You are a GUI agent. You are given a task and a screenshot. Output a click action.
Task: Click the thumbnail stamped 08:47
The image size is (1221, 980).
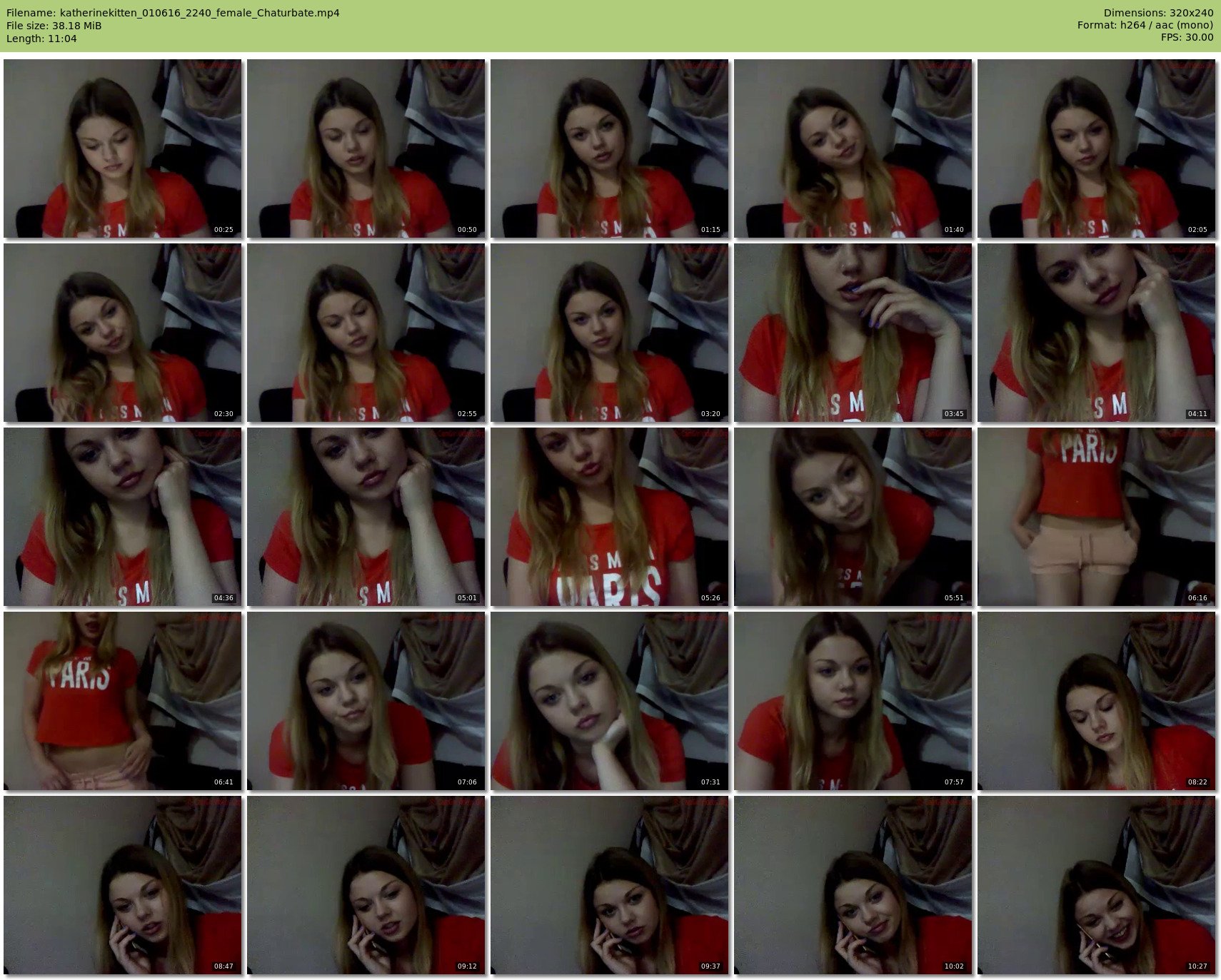click(x=123, y=885)
